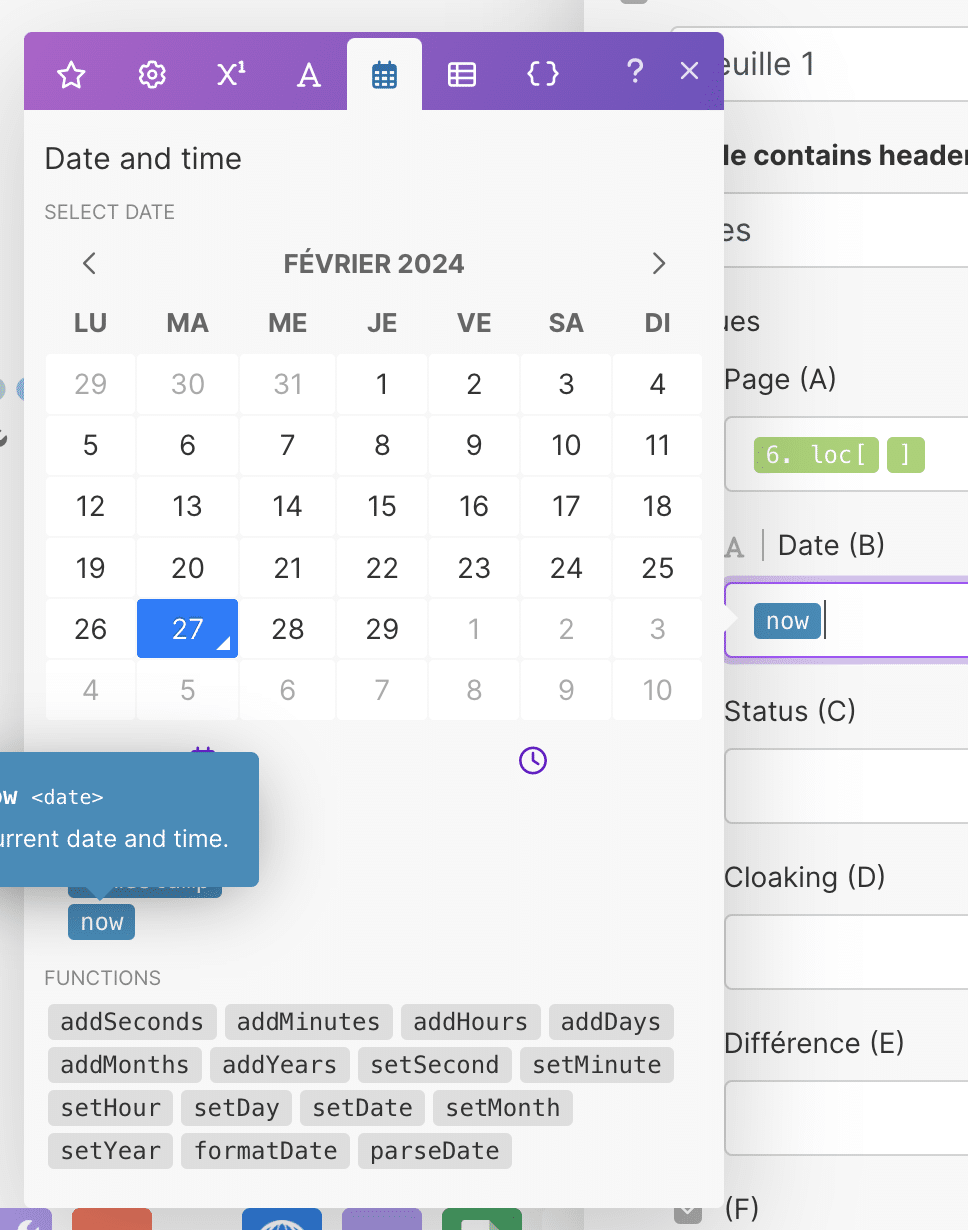Viewport: 968px width, 1230px height.
Task: Open the favorites star tab
Action: pos(71,75)
